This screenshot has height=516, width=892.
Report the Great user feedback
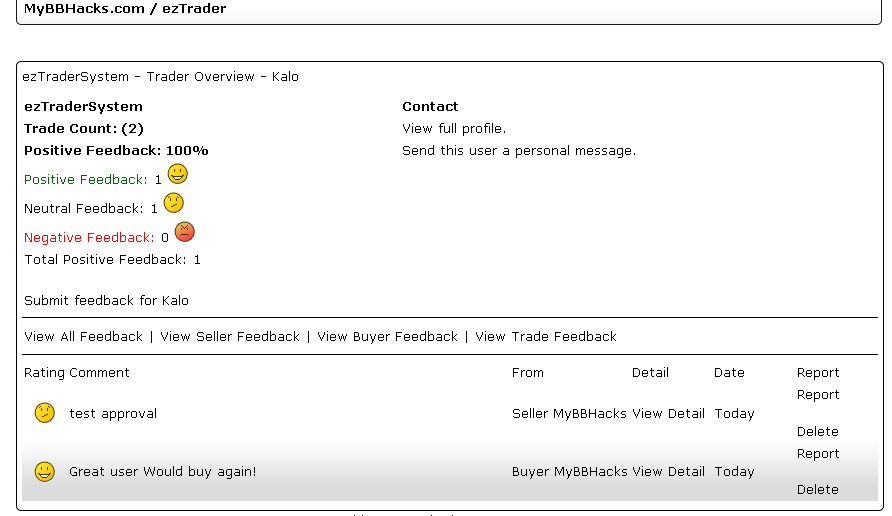point(818,454)
